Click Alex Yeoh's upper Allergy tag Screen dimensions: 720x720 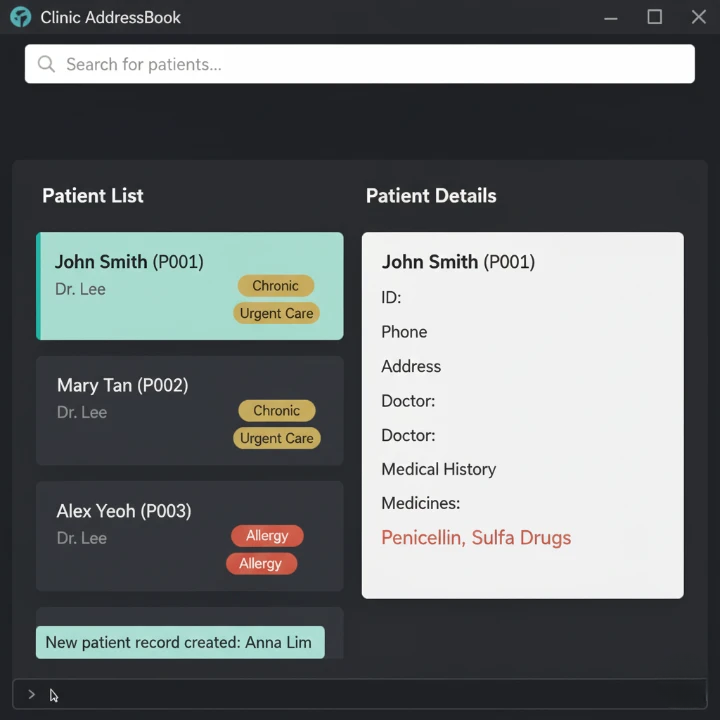tap(267, 536)
